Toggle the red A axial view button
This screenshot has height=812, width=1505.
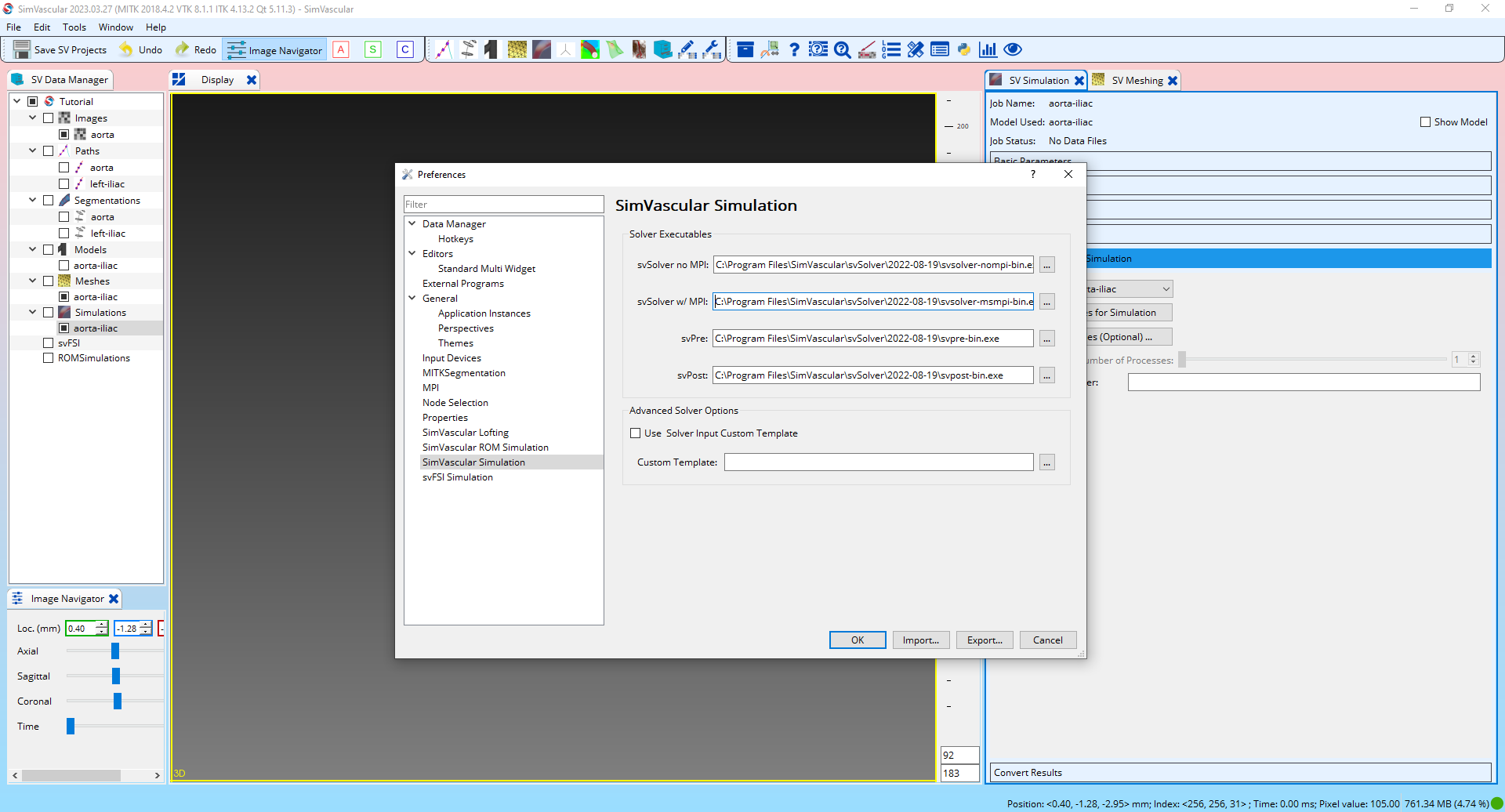point(341,49)
